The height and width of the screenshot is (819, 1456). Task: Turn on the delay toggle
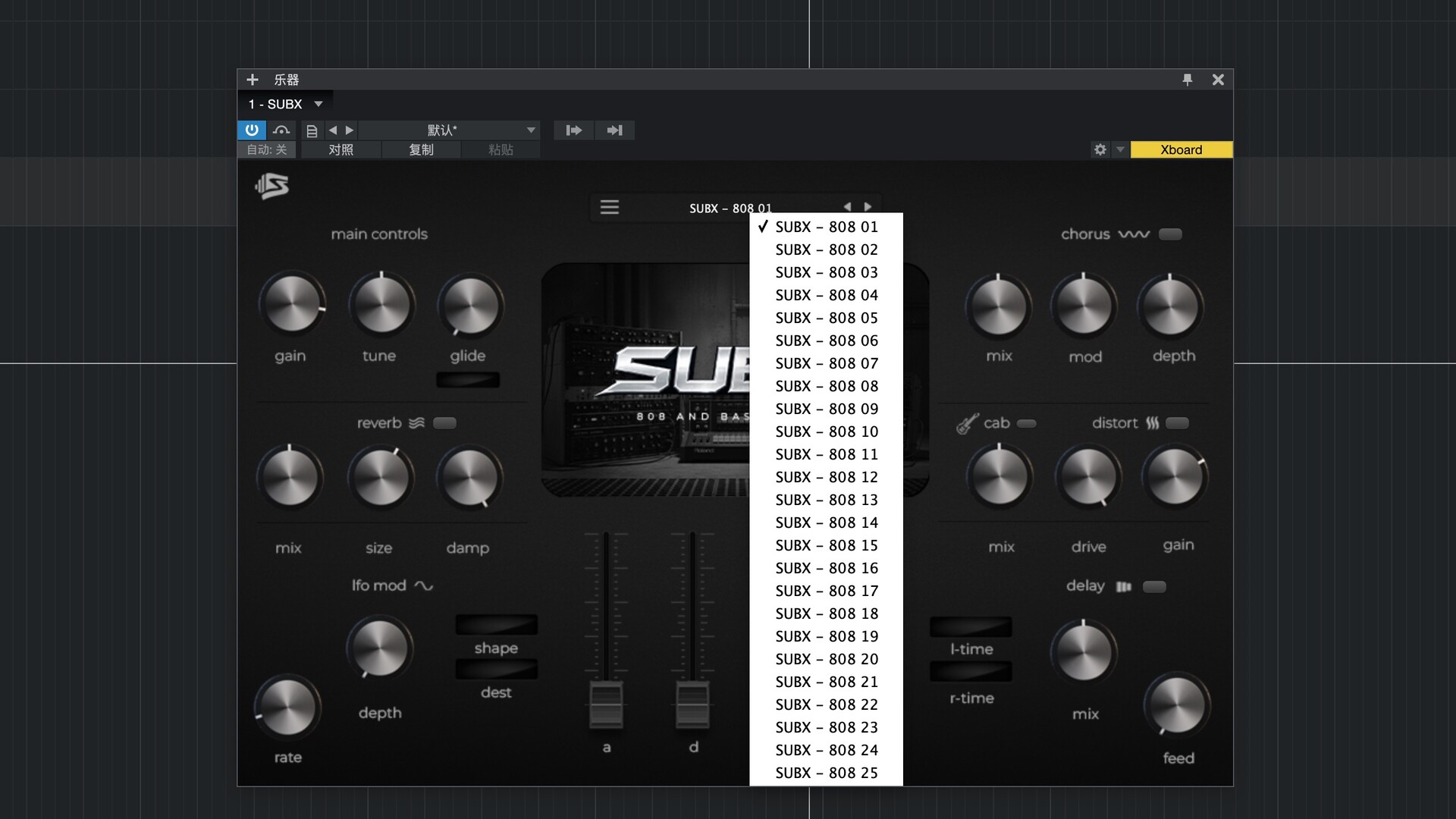[x=1153, y=586]
